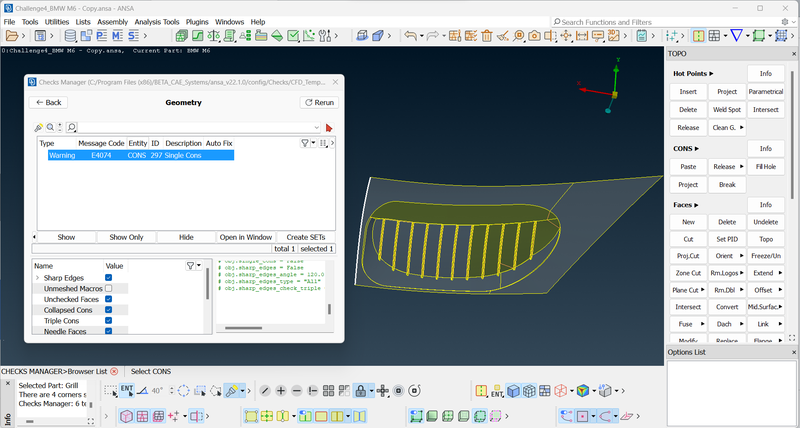Toggle the Unchecked Faces checkbox
Viewport: 800px width, 428px height.
(x=108, y=299)
